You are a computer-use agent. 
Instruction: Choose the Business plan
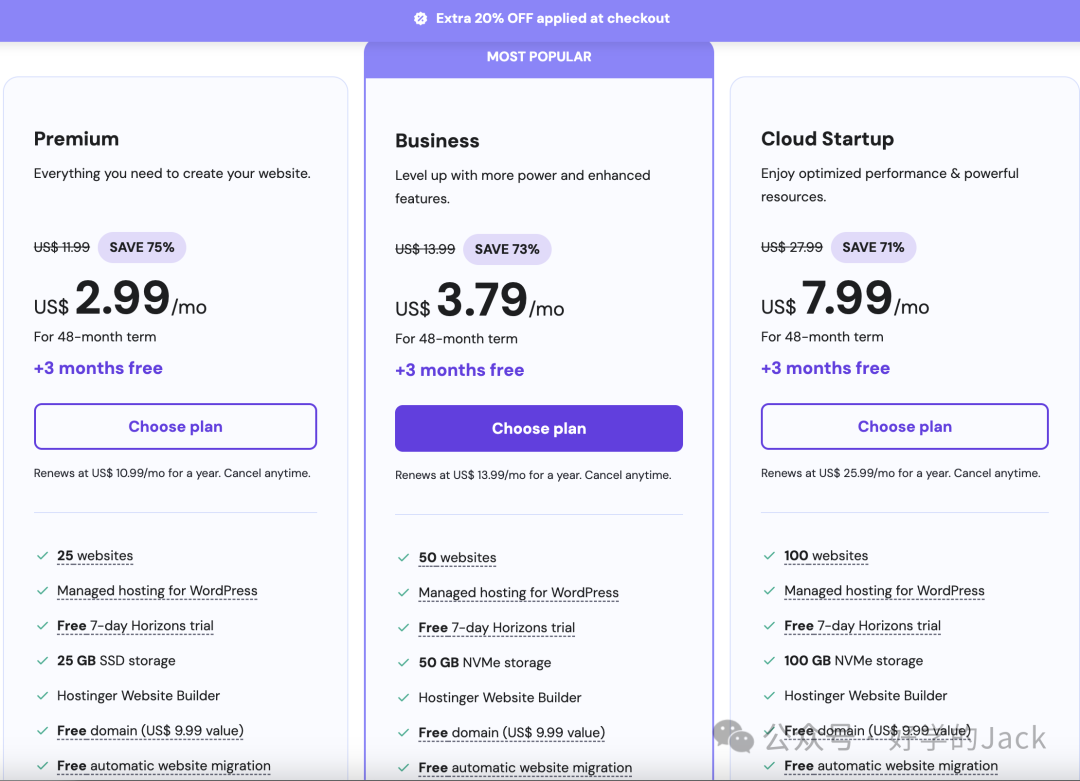(539, 429)
